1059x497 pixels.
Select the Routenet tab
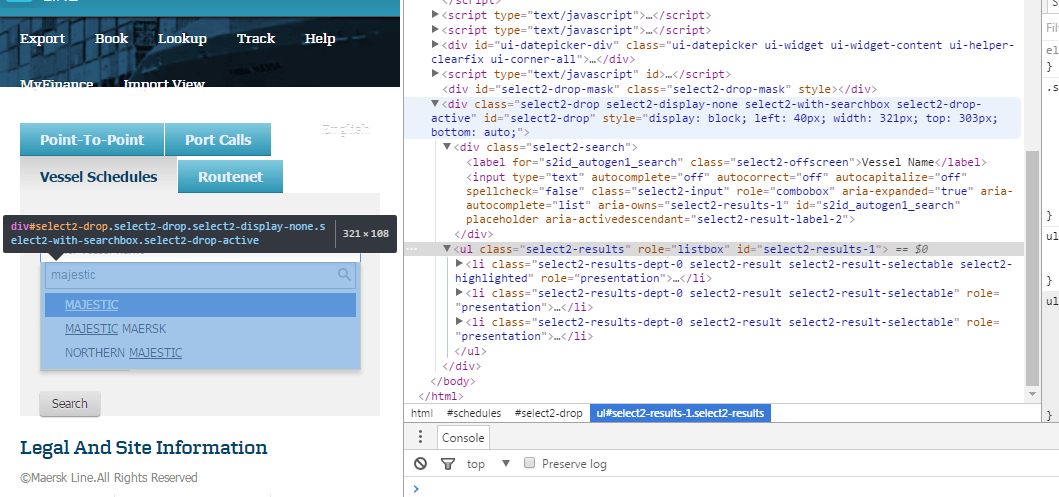click(x=230, y=177)
